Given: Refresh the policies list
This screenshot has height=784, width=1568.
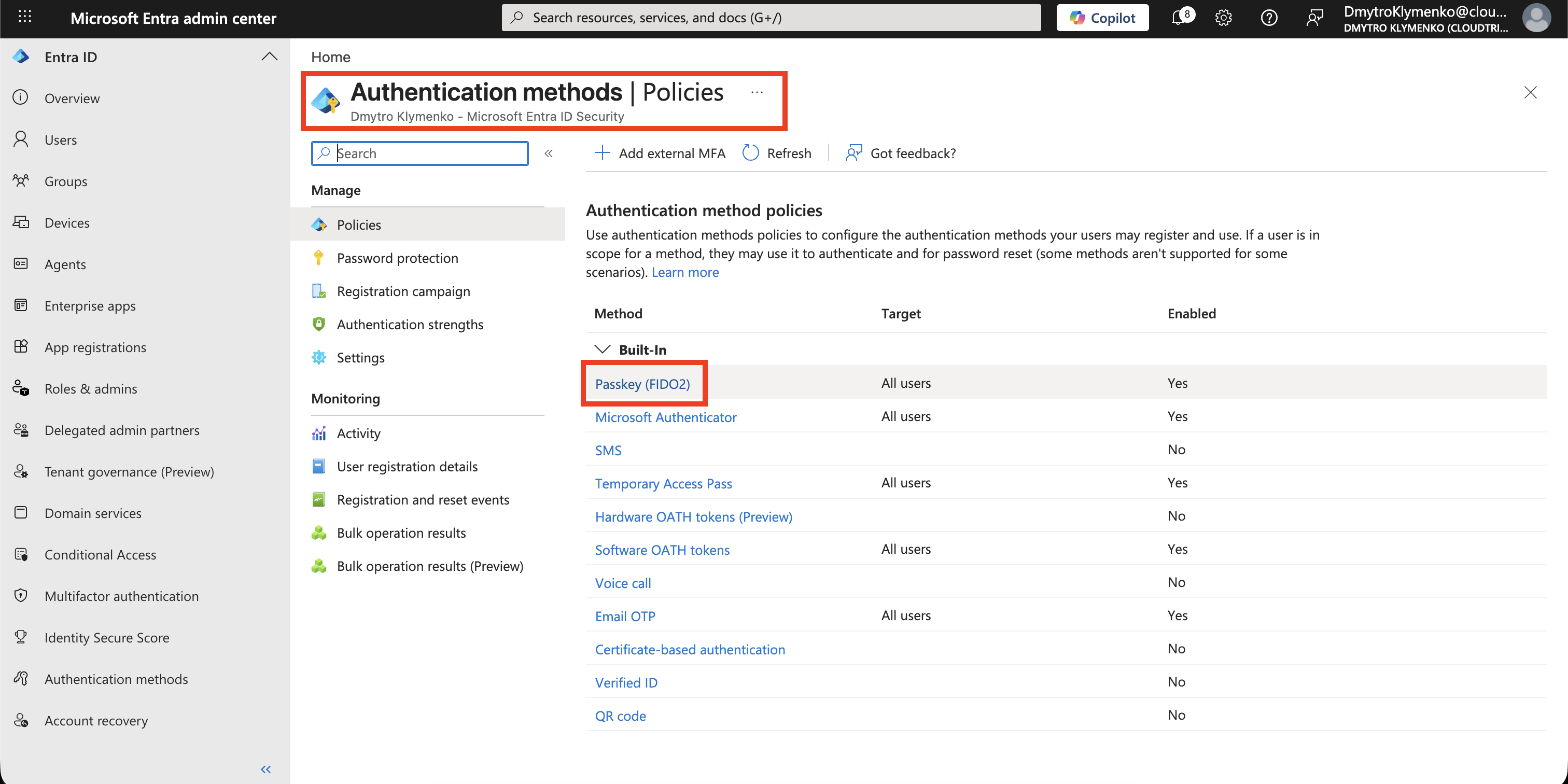Looking at the screenshot, I should pos(777,153).
